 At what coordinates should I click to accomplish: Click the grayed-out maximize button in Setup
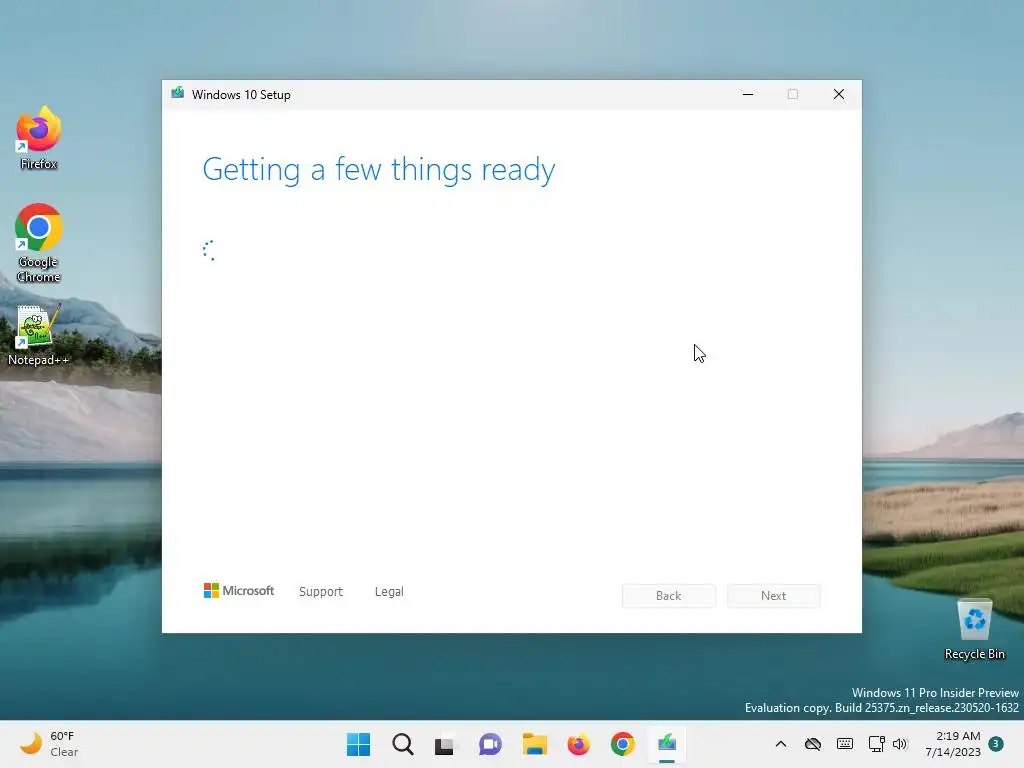pos(793,94)
